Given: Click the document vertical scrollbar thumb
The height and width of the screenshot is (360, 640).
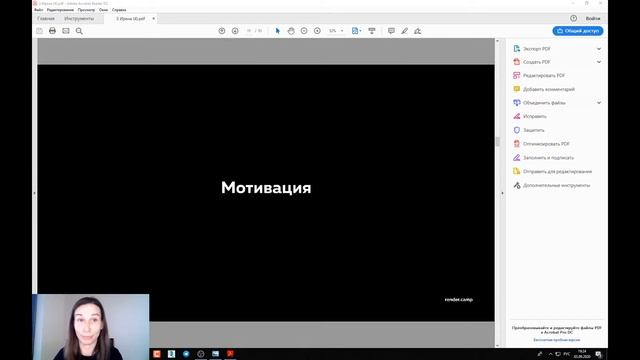Looking at the screenshot, I should (497, 142).
